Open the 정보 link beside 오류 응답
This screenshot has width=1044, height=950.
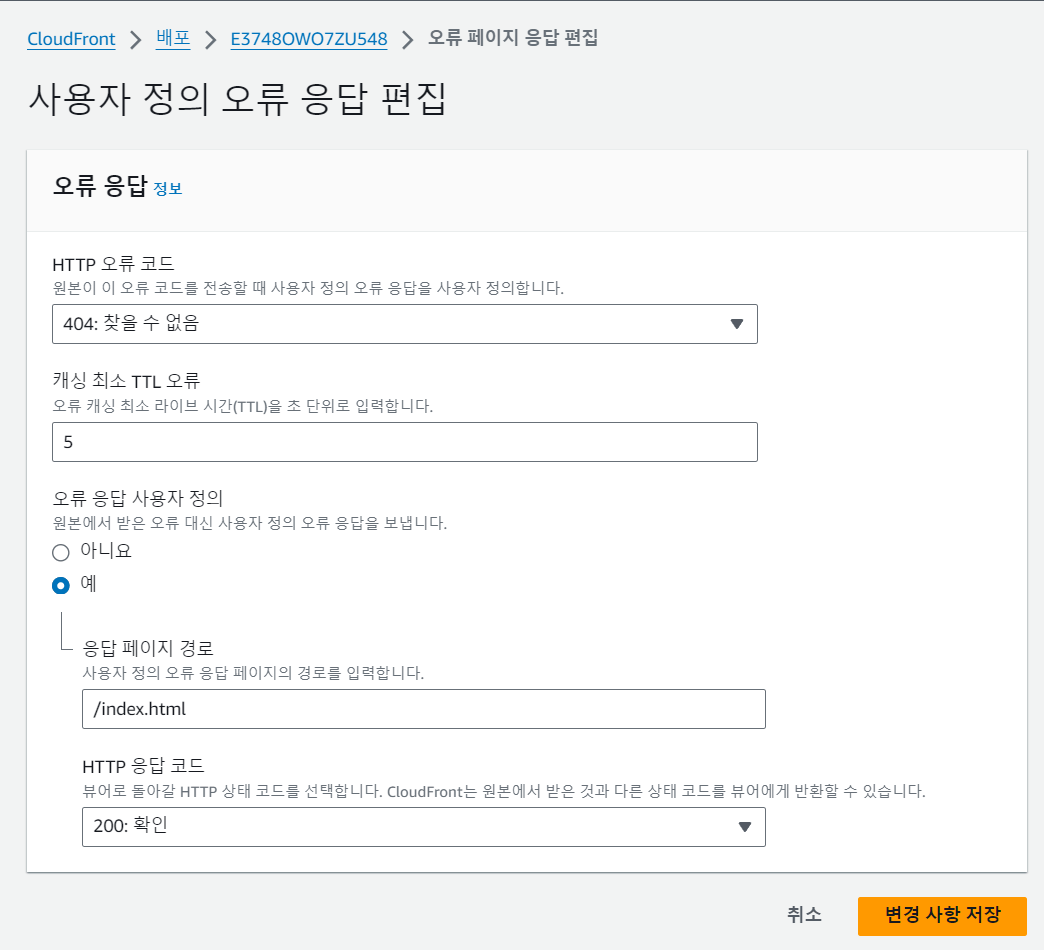(x=168, y=188)
